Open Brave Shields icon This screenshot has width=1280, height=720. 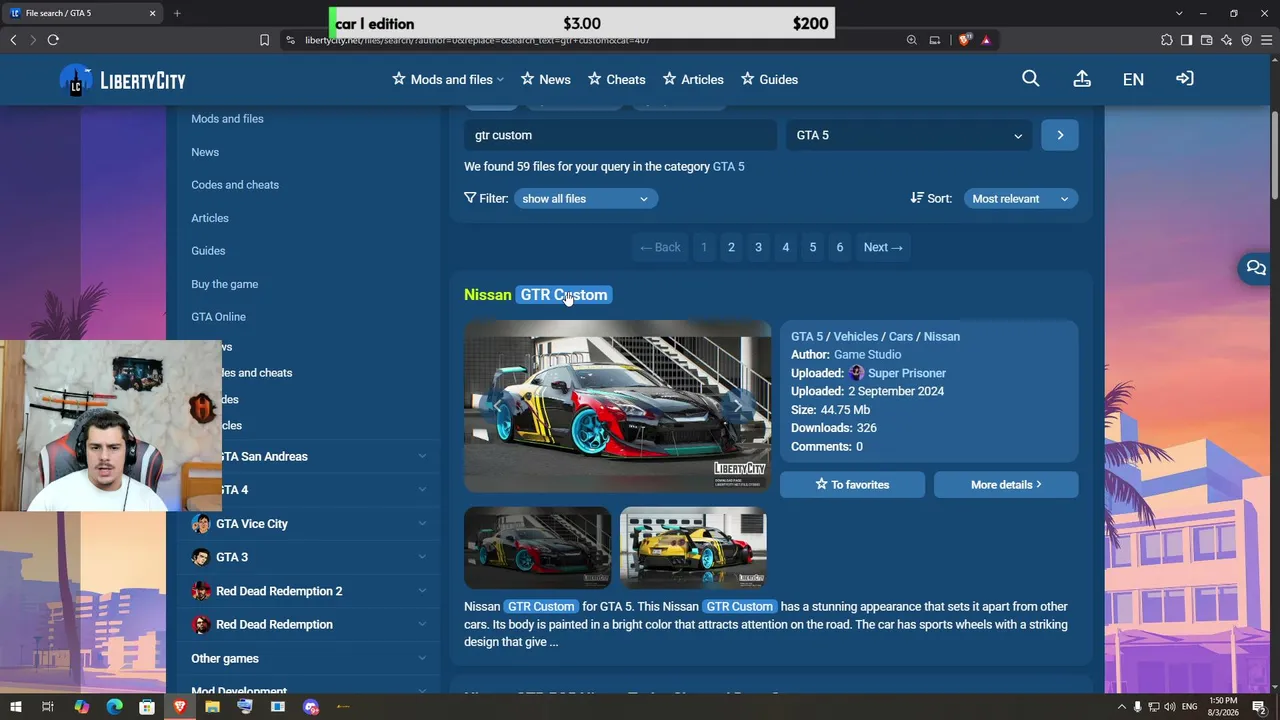(965, 40)
